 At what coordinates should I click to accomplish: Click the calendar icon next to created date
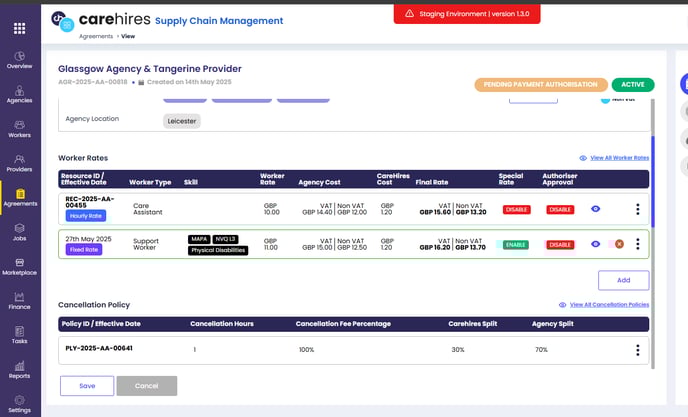pos(141,83)
